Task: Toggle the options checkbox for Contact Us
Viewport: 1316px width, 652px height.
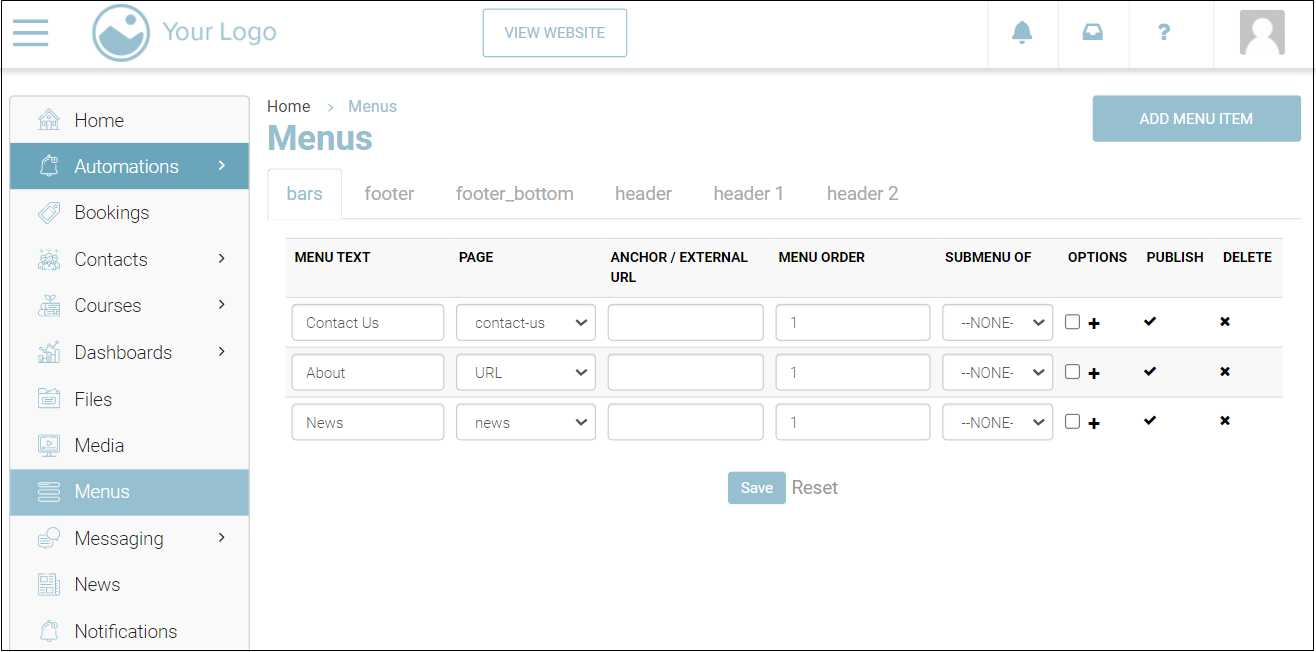Action: pyautogui.click(x=1072, y=322)
